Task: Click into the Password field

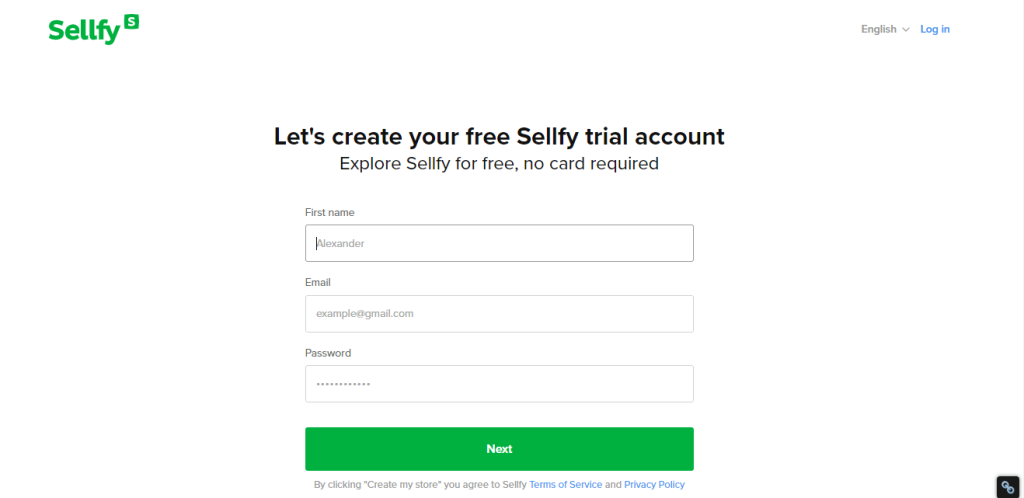Action: point(499,384)
